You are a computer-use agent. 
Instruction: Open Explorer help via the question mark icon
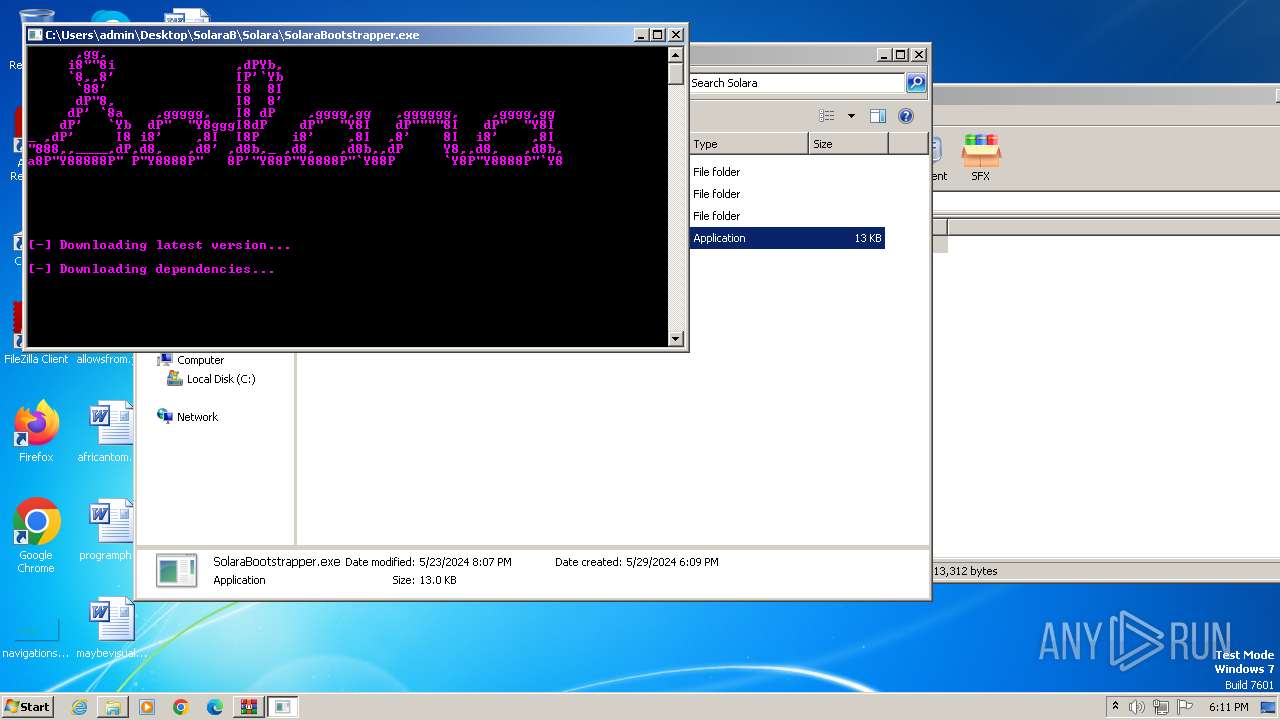(x=906, y=116)
